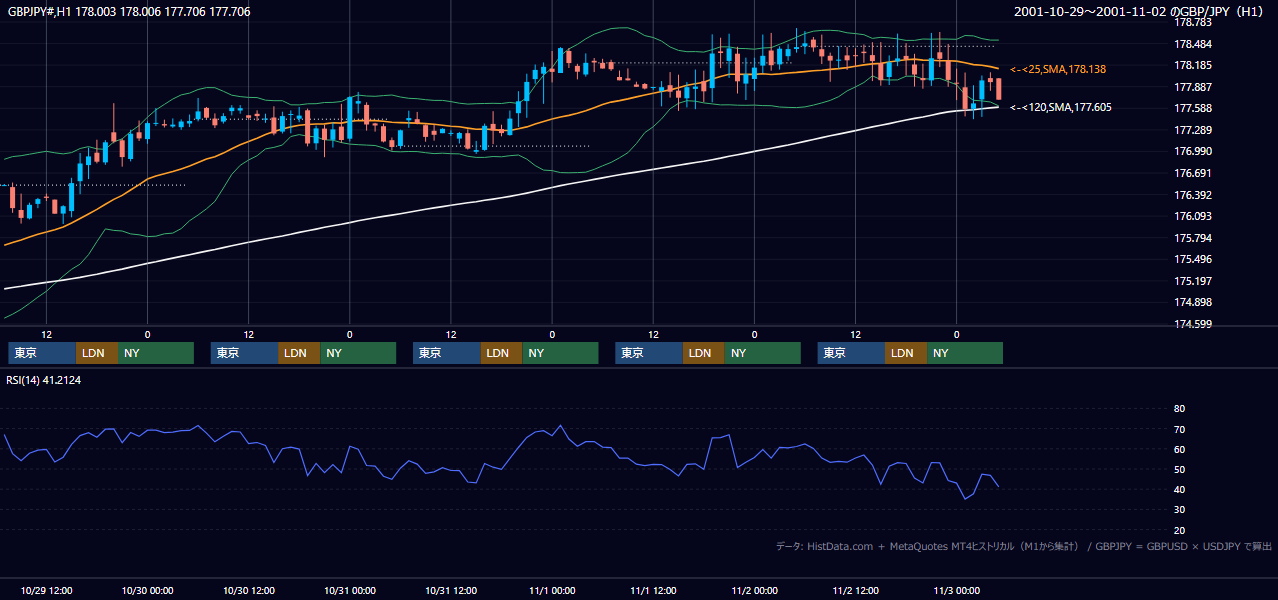Select the 10/31 12:00 time axis label
Screen dimensions: 1278x600
(x=451, y=590)
